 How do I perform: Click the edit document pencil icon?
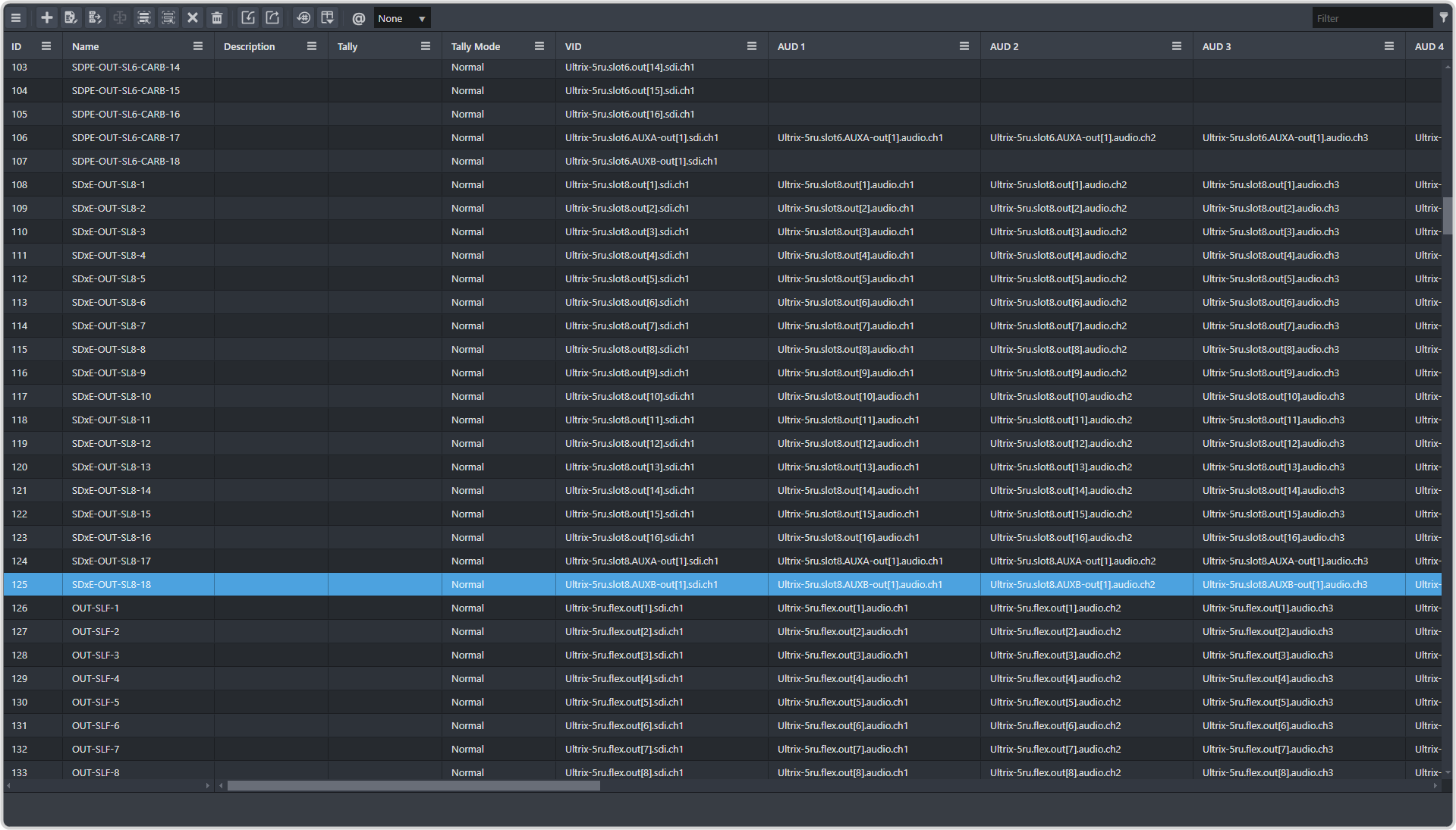pyautogui.click(x=71, y=17)
